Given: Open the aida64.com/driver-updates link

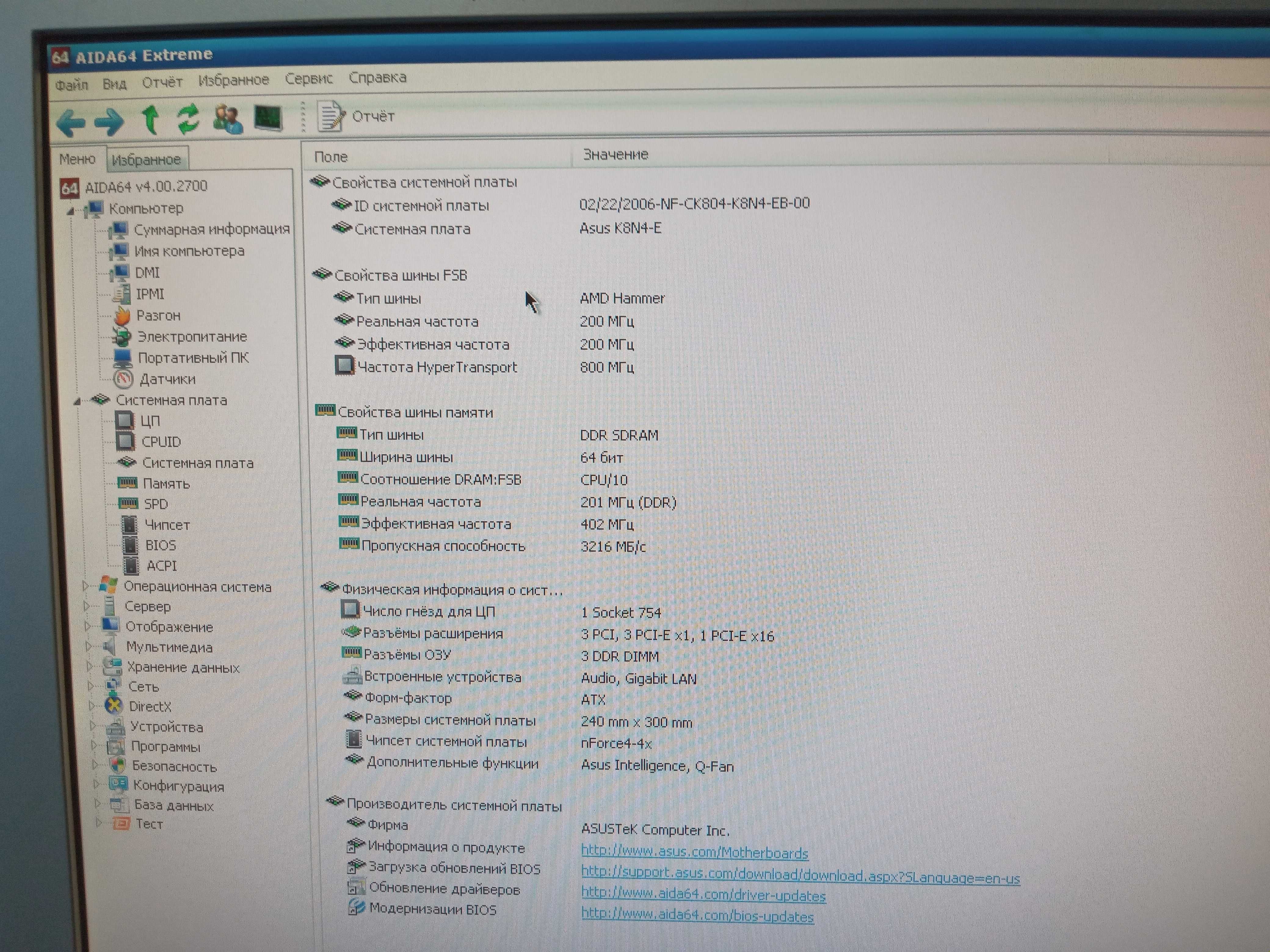Looking at the screenshot, I should coord(703,895).
